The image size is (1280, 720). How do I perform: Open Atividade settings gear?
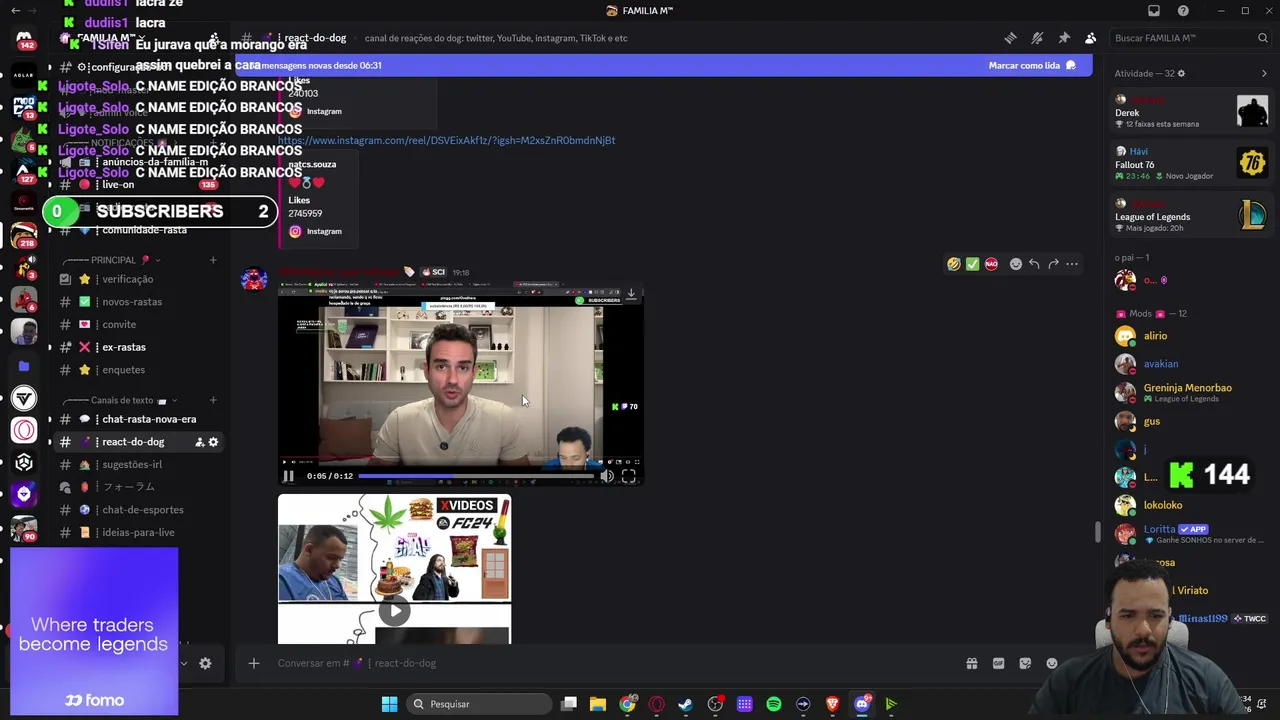1181,73
